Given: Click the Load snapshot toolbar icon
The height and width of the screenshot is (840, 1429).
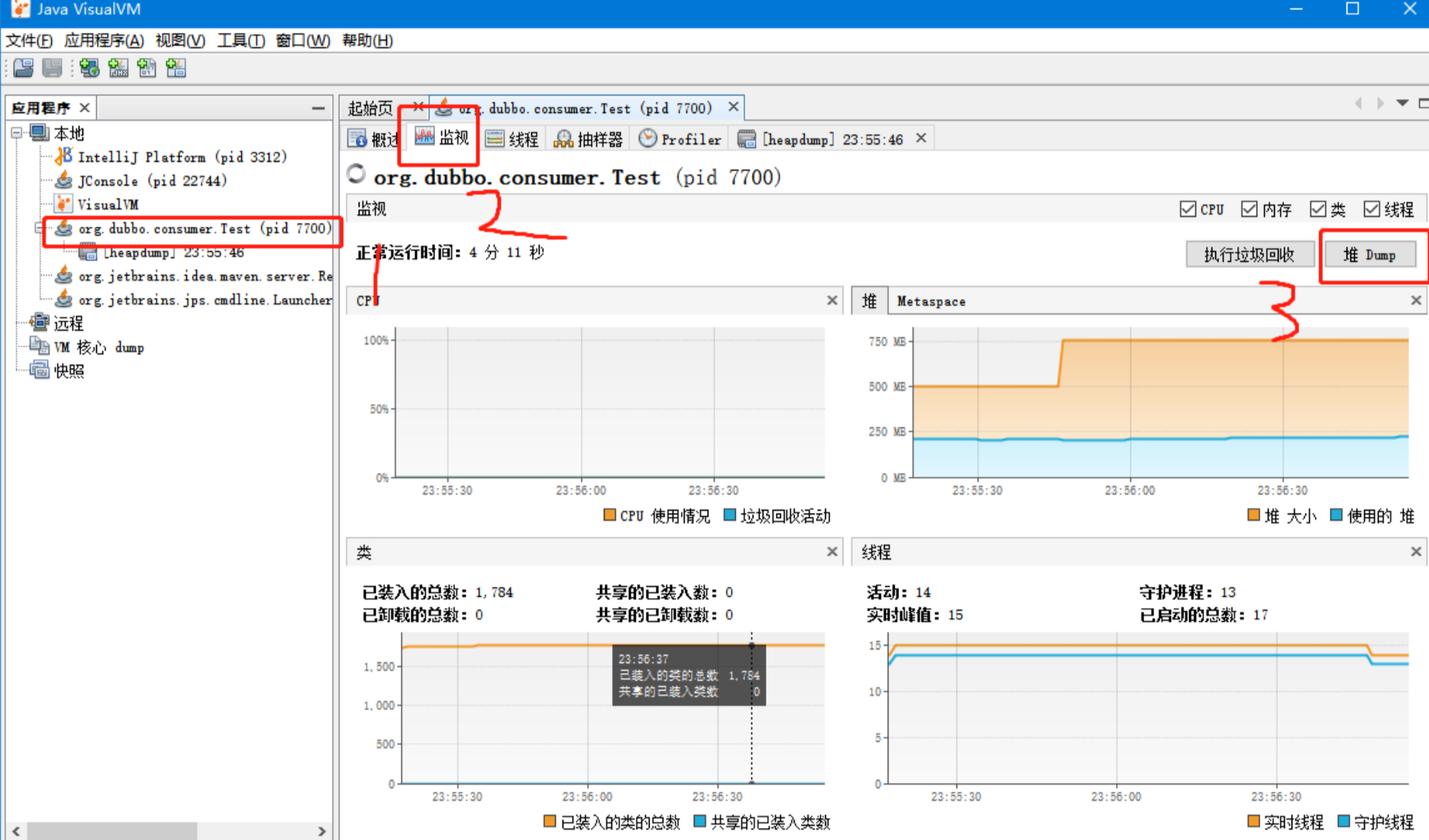Looking at the screenshot, I should (24, 69).
